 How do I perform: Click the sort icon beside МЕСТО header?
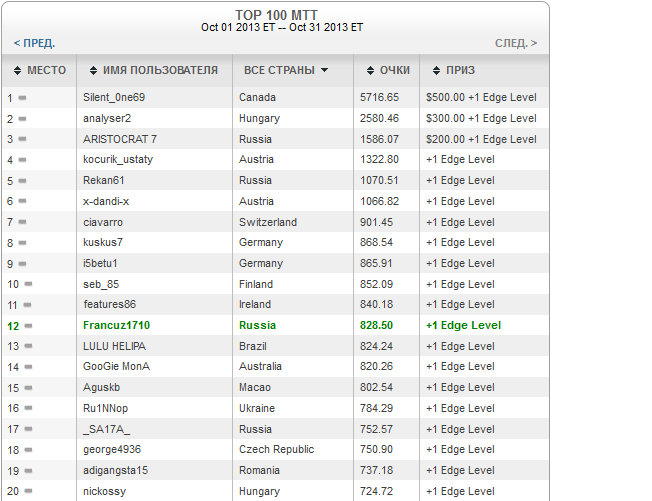[x=17, y=71]
